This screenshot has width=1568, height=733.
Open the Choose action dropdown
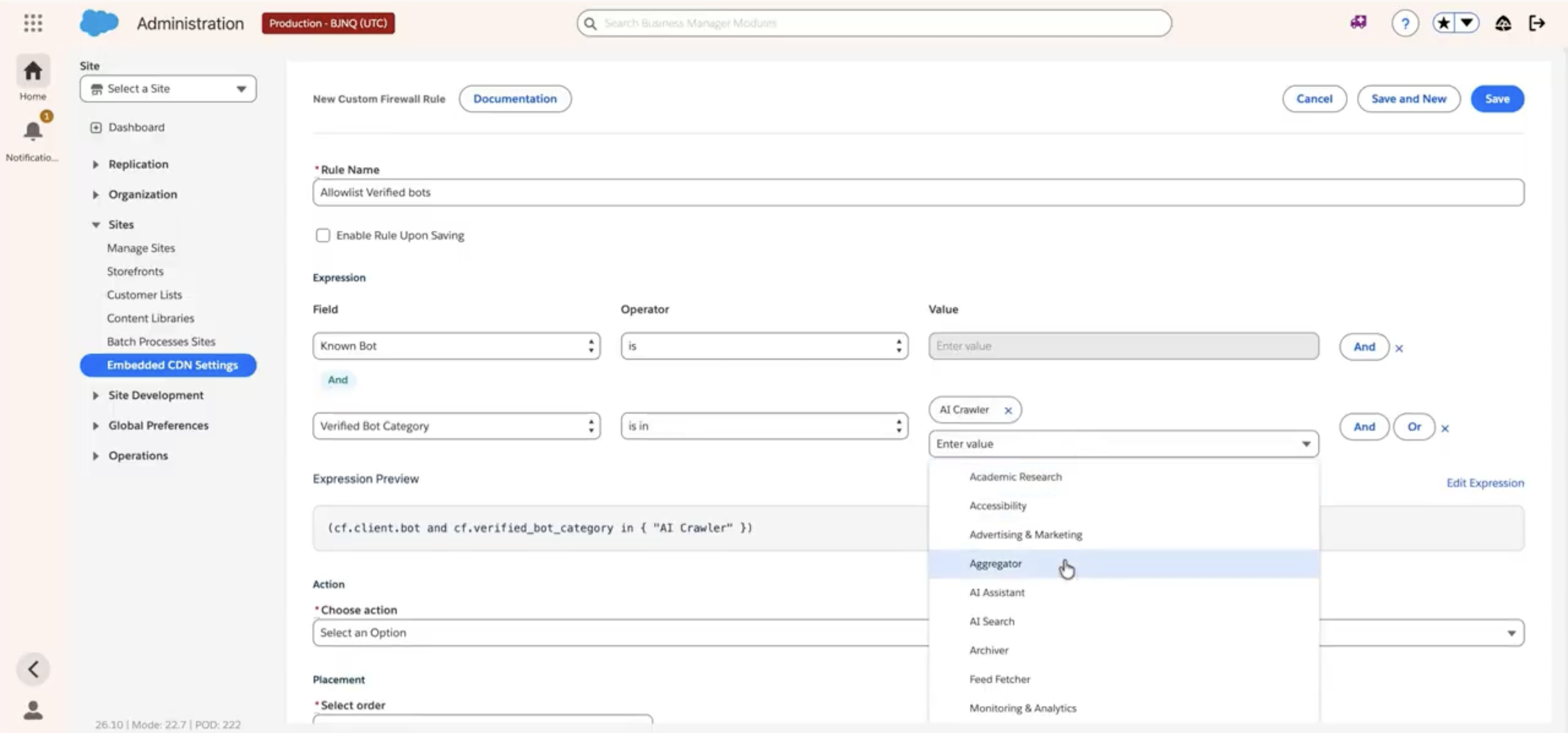919,633
